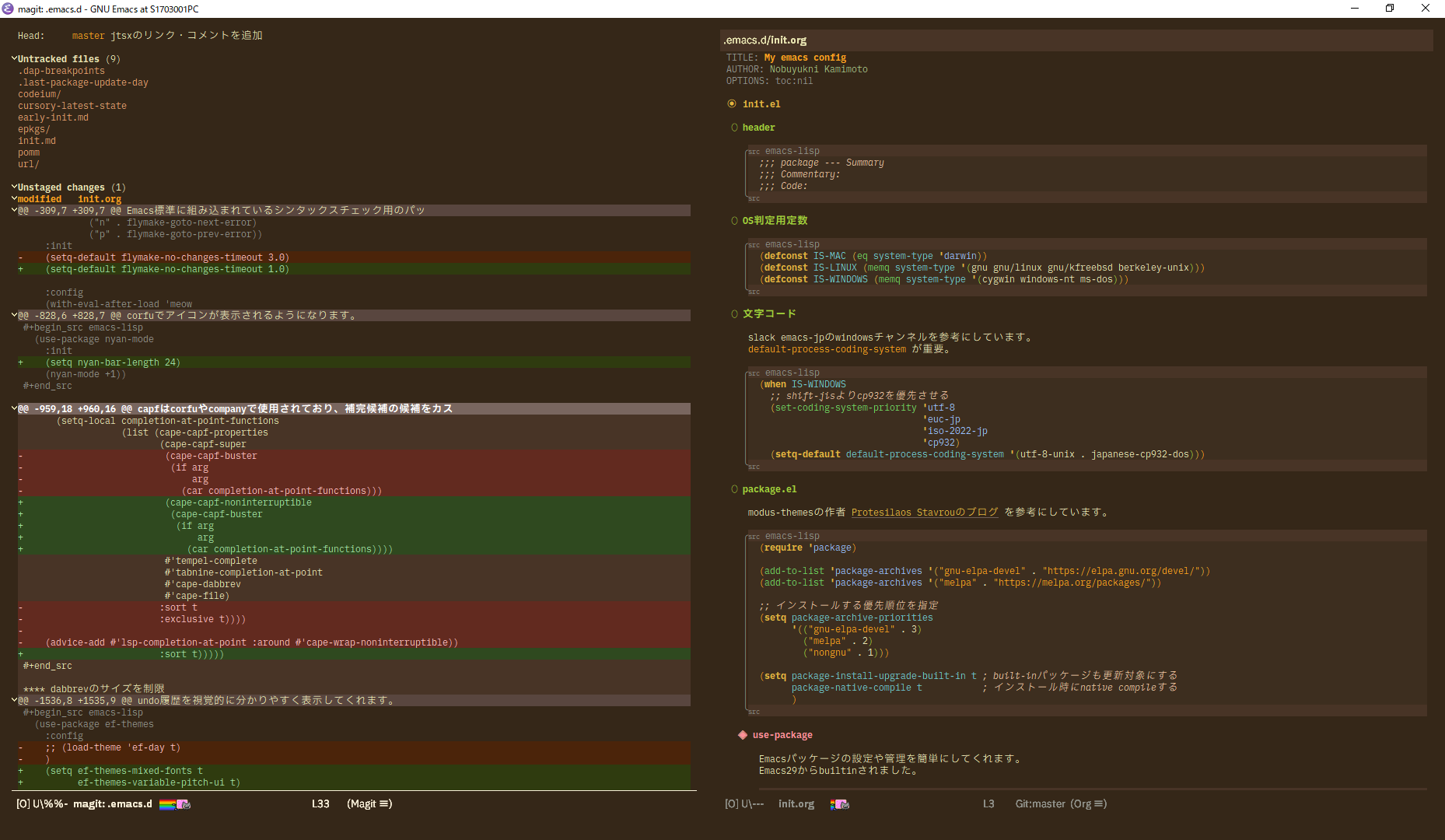Image resolution: width=1445 pixels, height=840 pixels.
Task: Click the init.org buffer name in modeline
Action: (796, 804)
